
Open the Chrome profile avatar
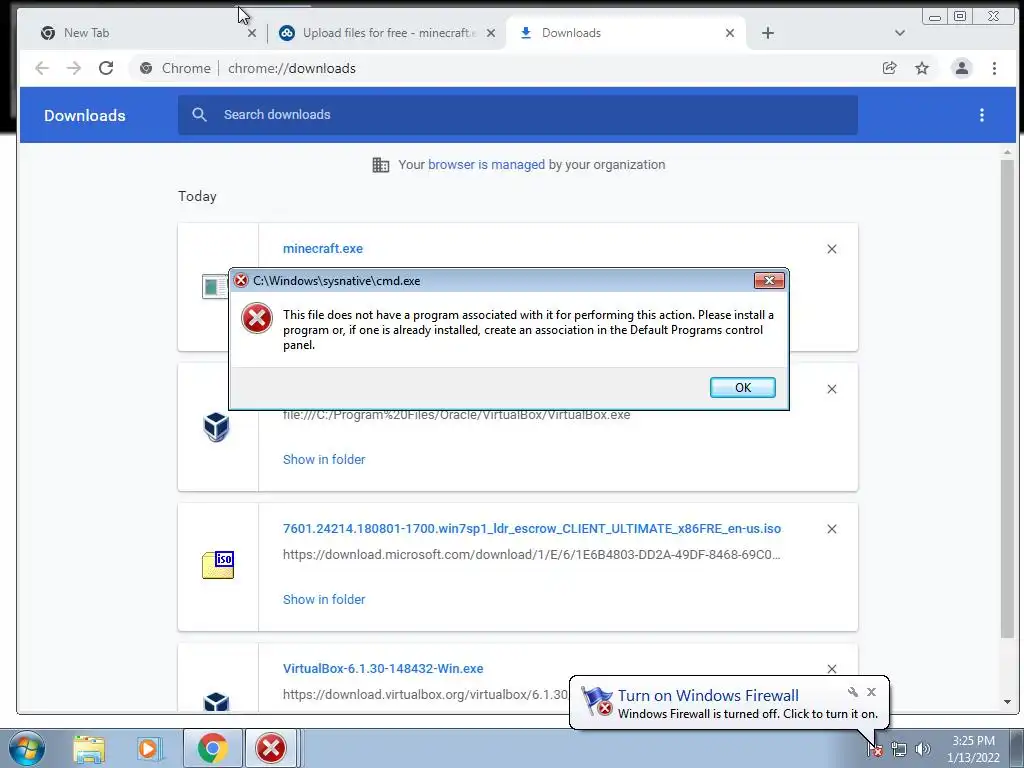tap(961, 68)
